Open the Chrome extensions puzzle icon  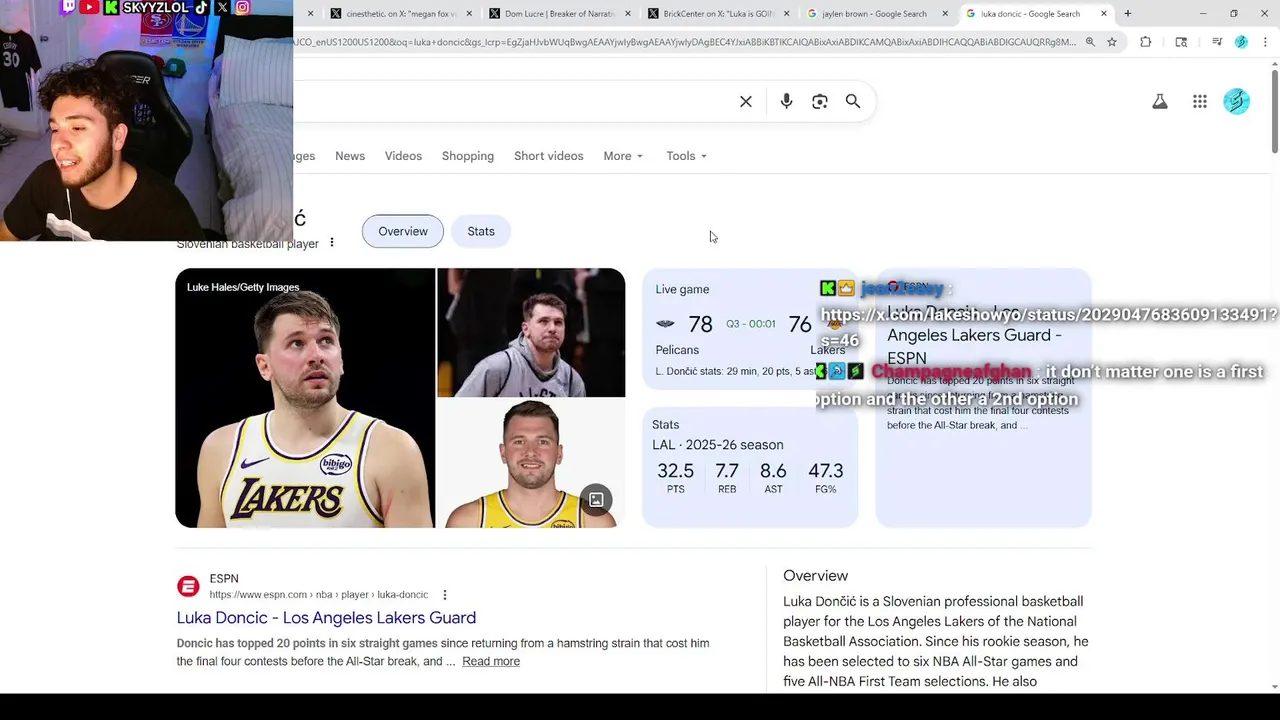coord(1146,42)
